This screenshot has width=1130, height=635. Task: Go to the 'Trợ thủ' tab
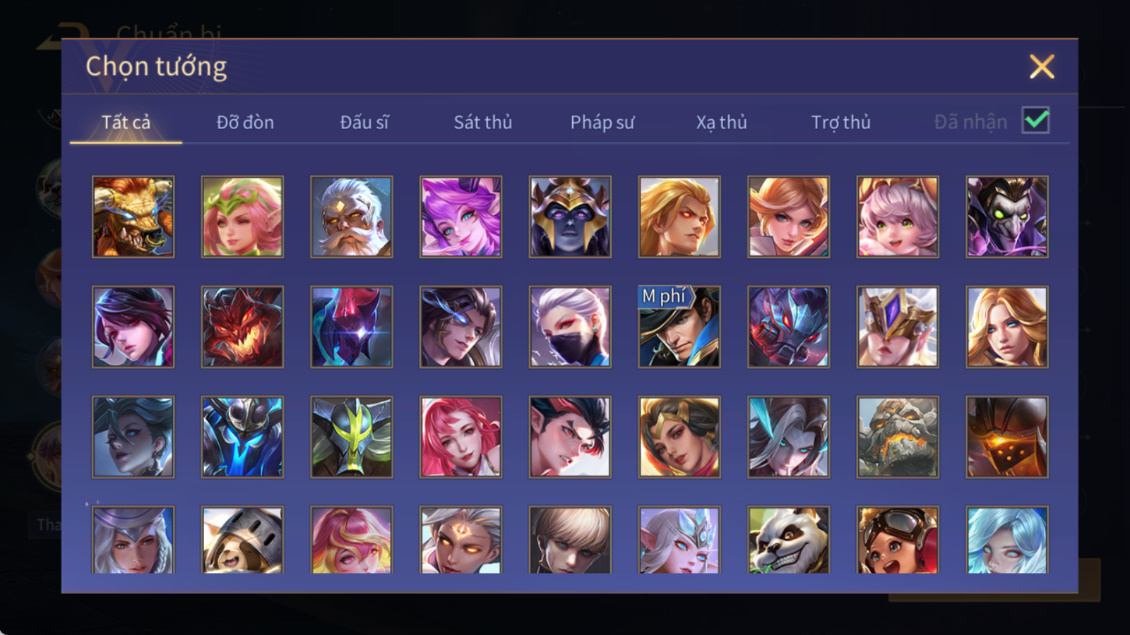[x=840, y=122]
